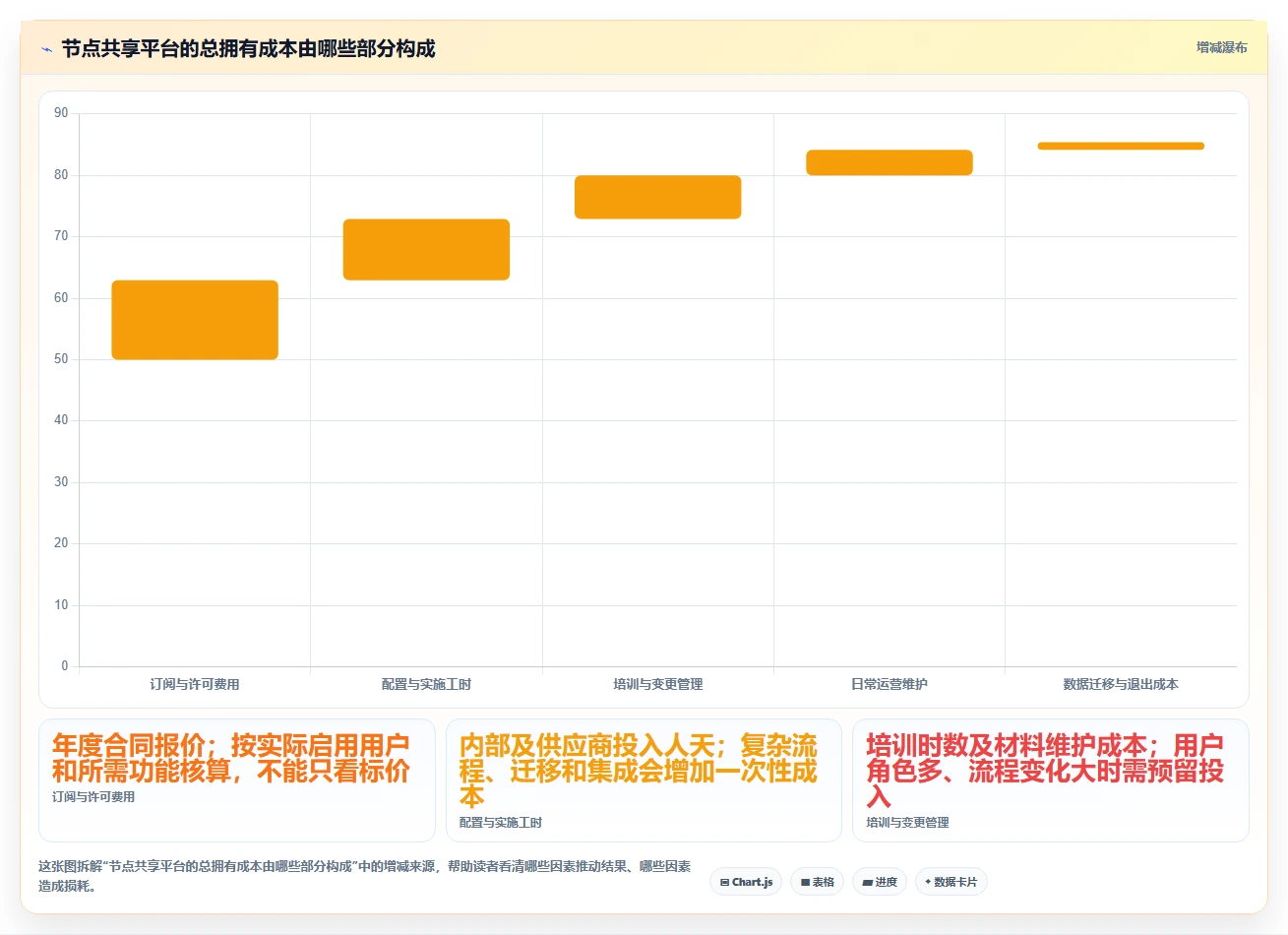
Task: Click the footer description starting 这张图拆解
Action: click(x=364, y=876)
